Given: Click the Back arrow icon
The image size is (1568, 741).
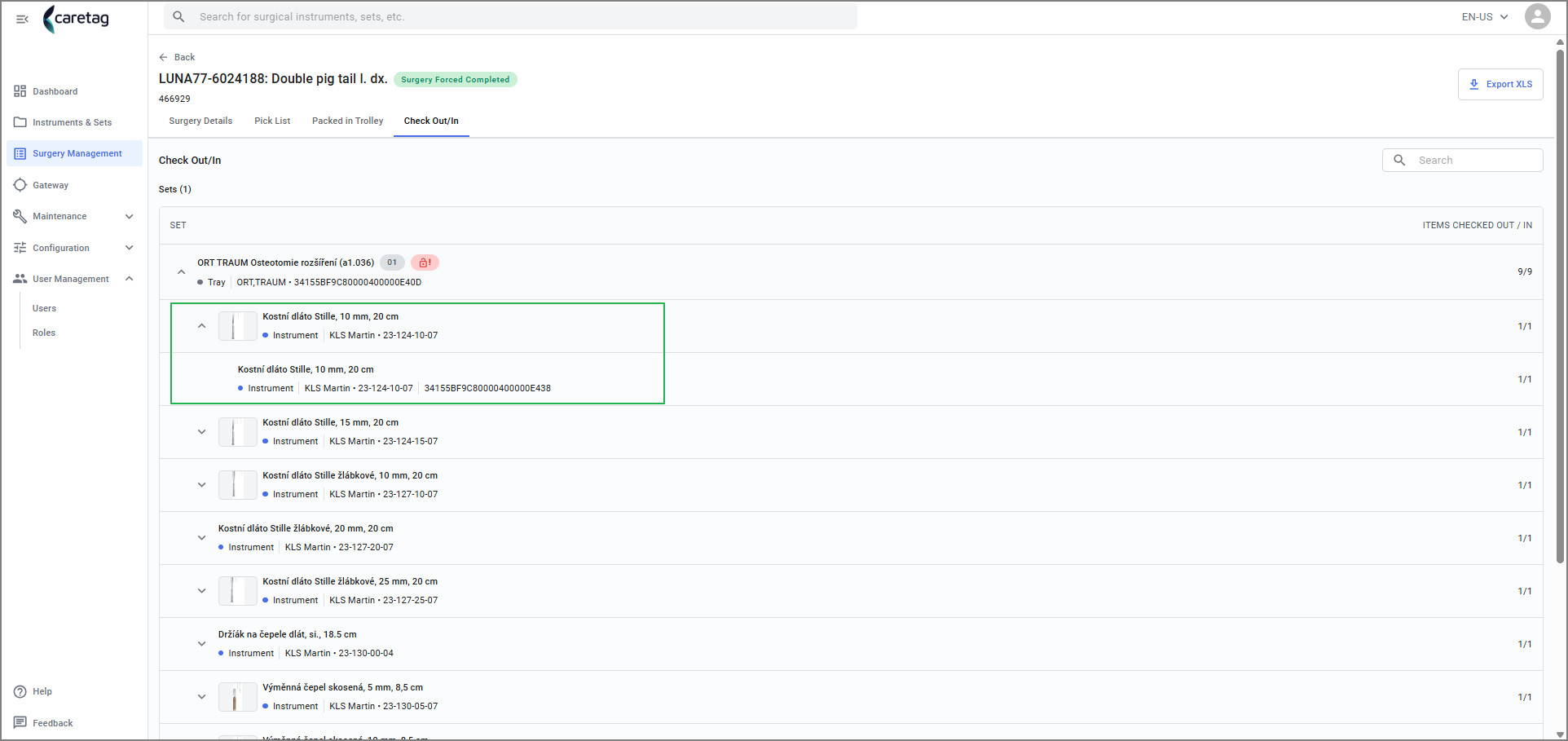Looking at the screenshot, I should (163, 57).
